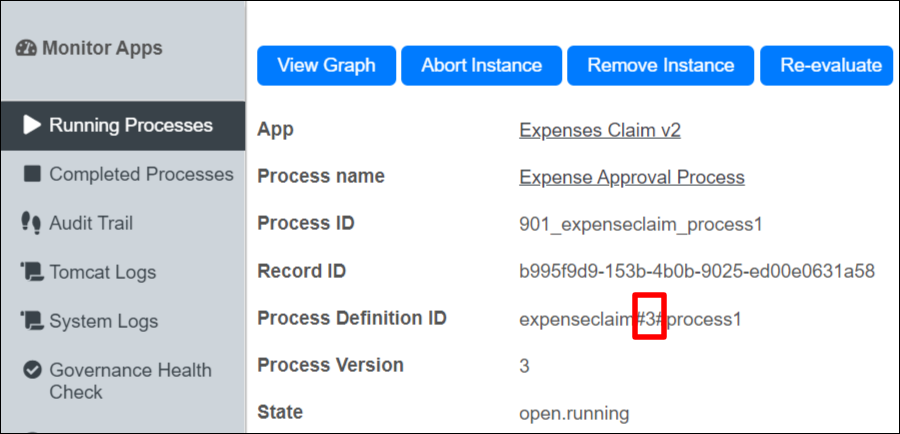Click the View Graph button
Viewport: 900px width, 434px height.
[x=327, y=65]
